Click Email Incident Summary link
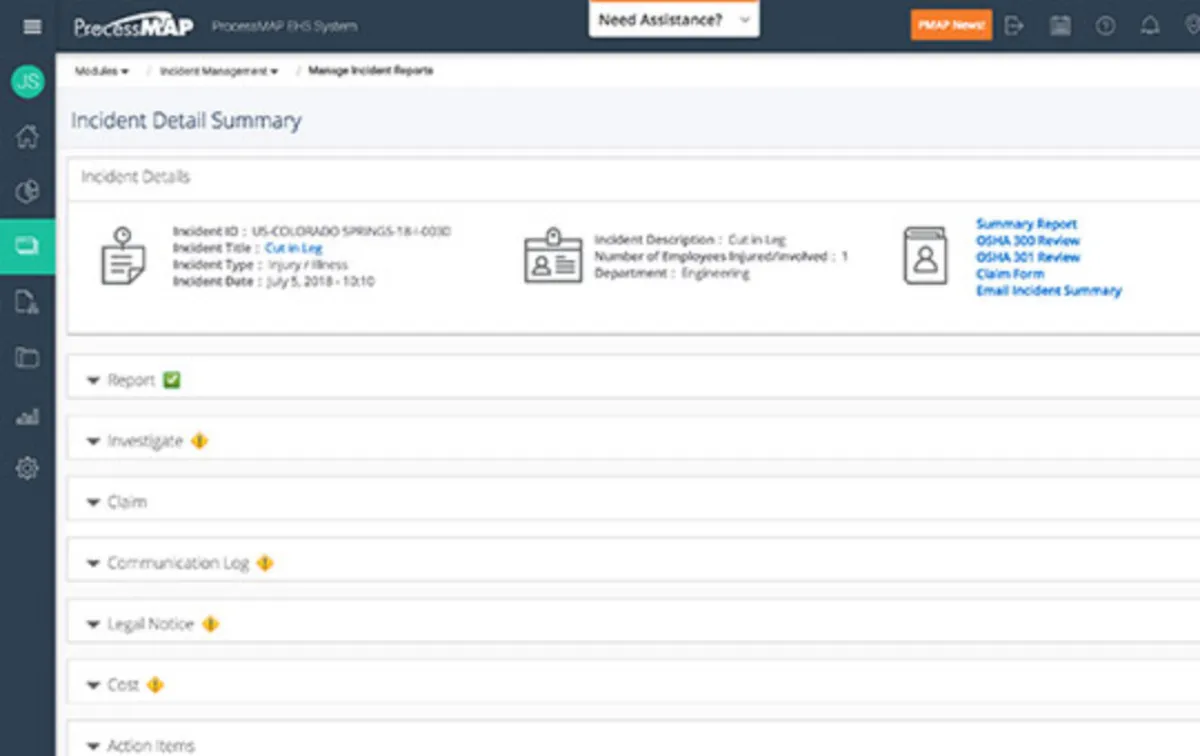The width and height of the screenshot is (1200, 756). tap(1049, 290)
